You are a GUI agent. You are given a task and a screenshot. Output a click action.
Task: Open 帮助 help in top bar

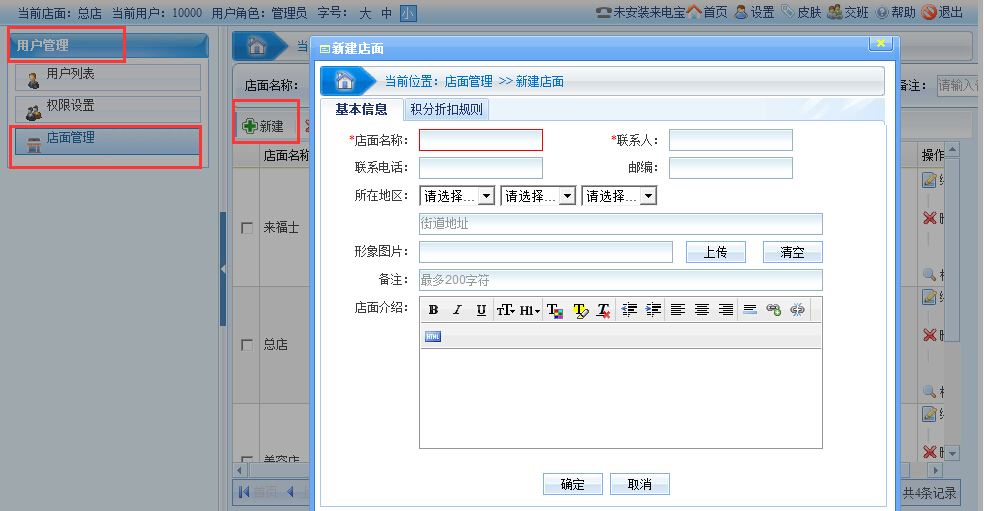(x=896, y=12)
